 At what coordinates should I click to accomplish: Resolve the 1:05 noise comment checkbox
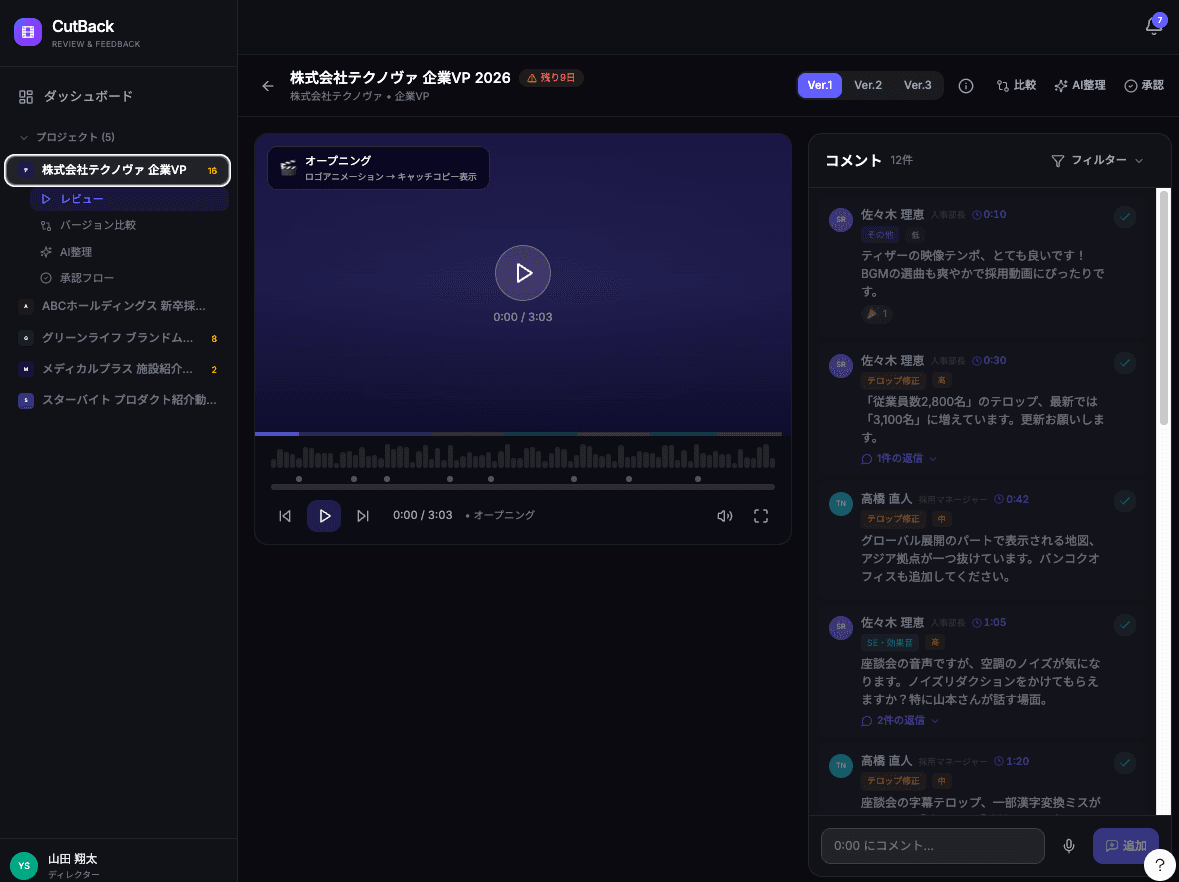[1125, 625]
